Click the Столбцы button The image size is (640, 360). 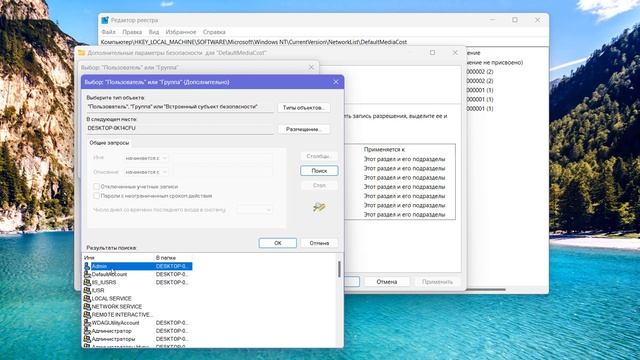tap(319, 156)
